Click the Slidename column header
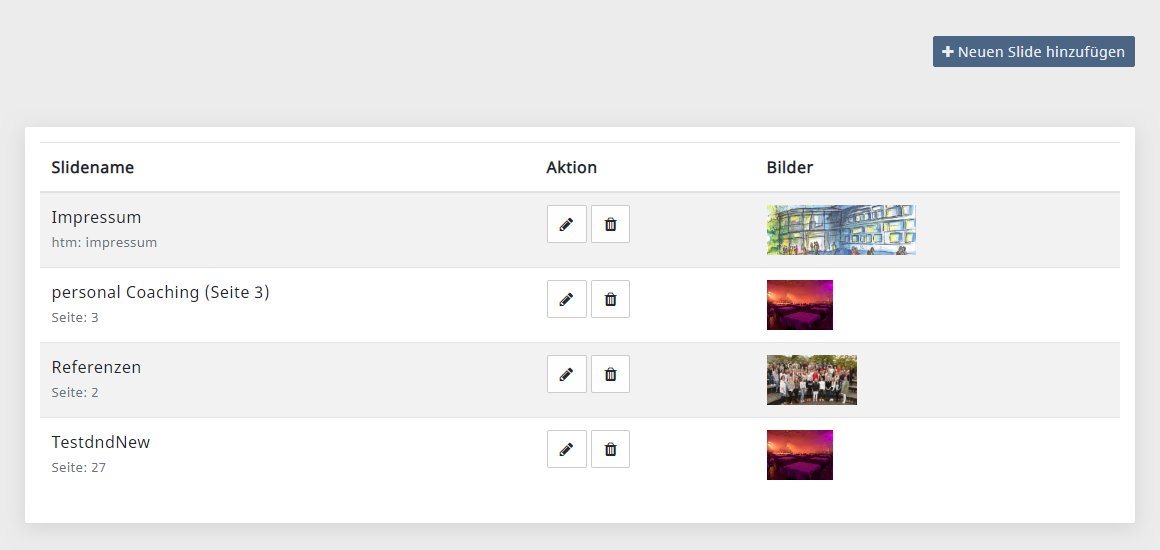The image size is (1160, 550). [92, 167]
